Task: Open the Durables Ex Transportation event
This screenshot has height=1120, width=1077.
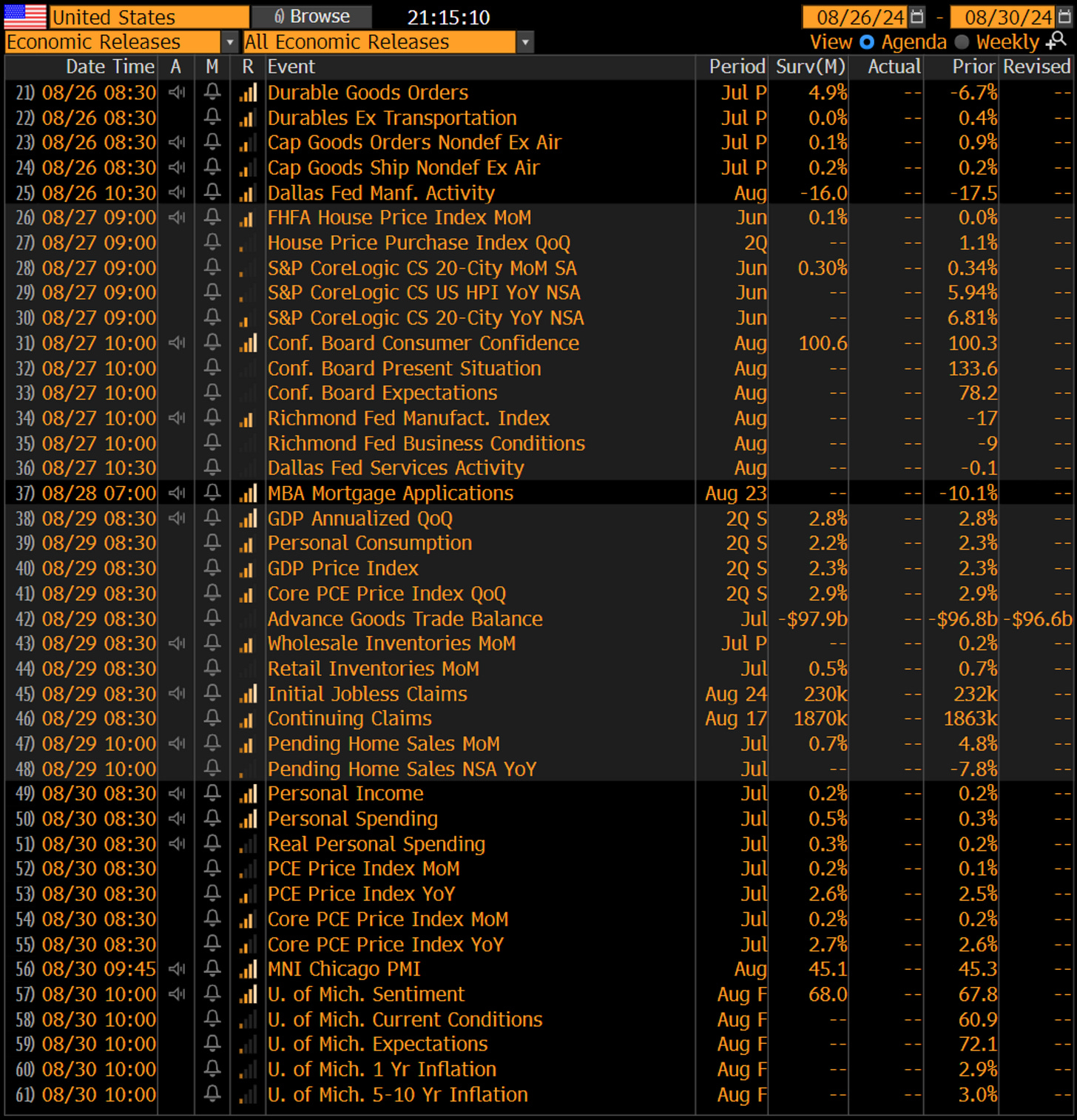Action: (392, 118)
